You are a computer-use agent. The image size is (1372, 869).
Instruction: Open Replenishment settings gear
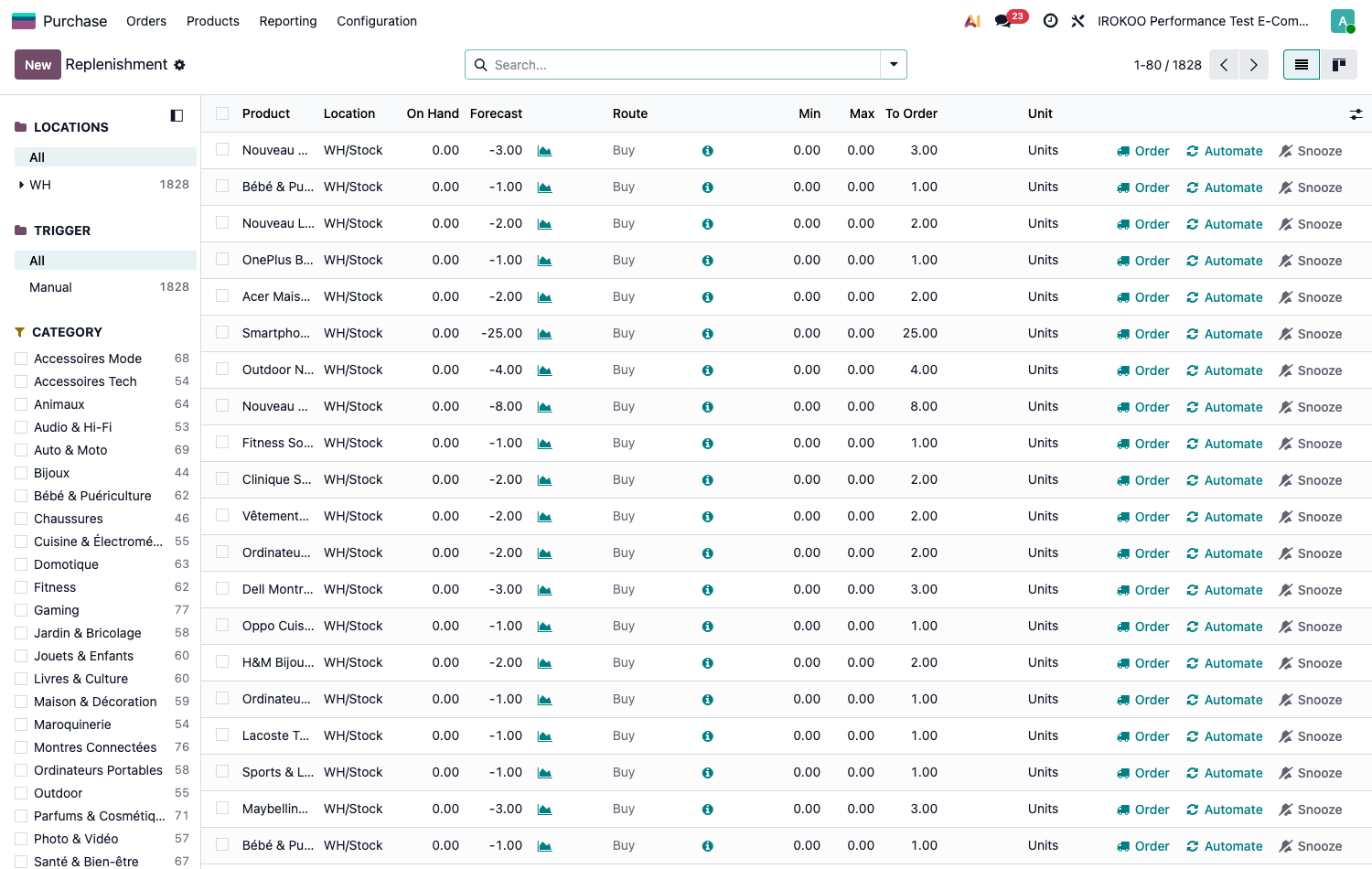tap(179, 65)
